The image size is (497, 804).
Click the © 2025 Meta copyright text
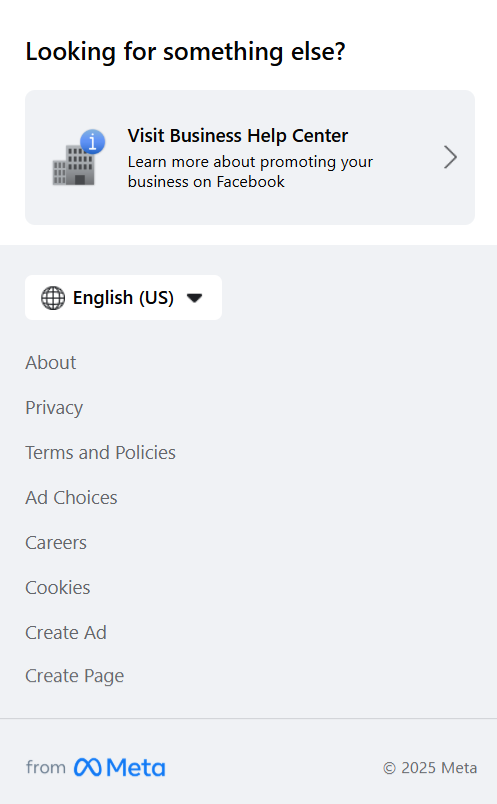click(x=430, y=768)
